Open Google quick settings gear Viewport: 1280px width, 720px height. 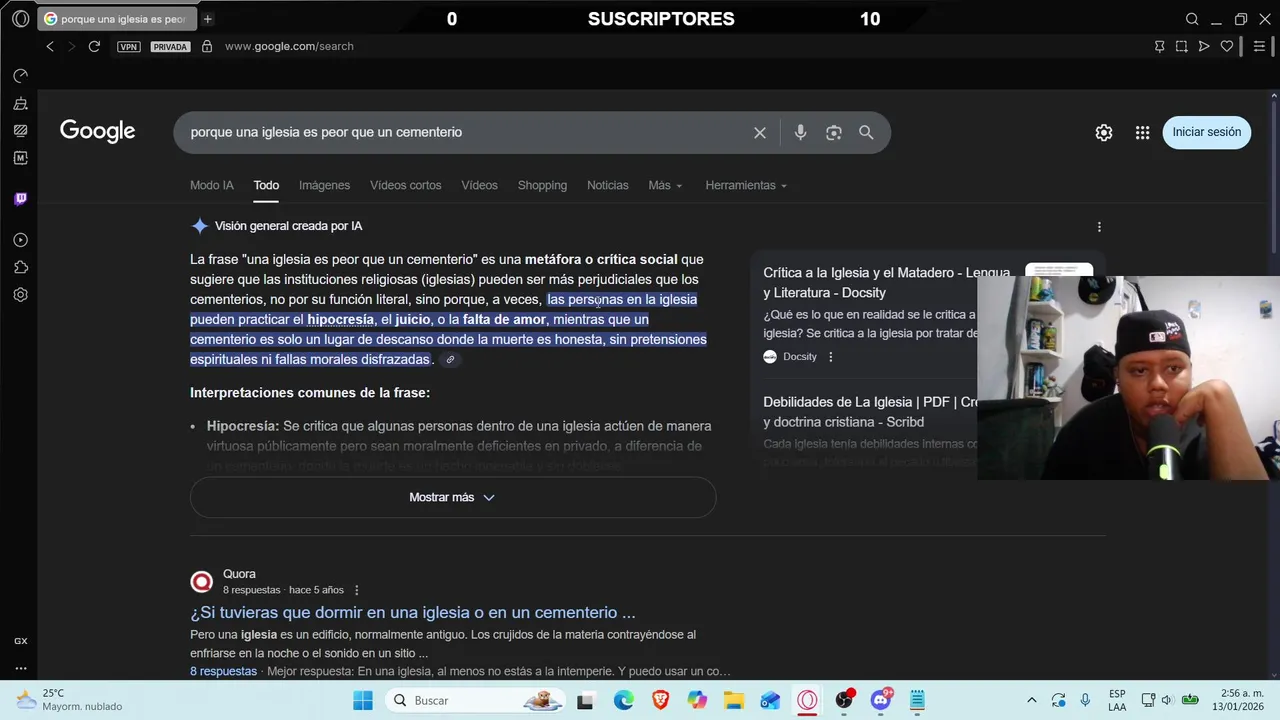click(x=1104, y=132)
